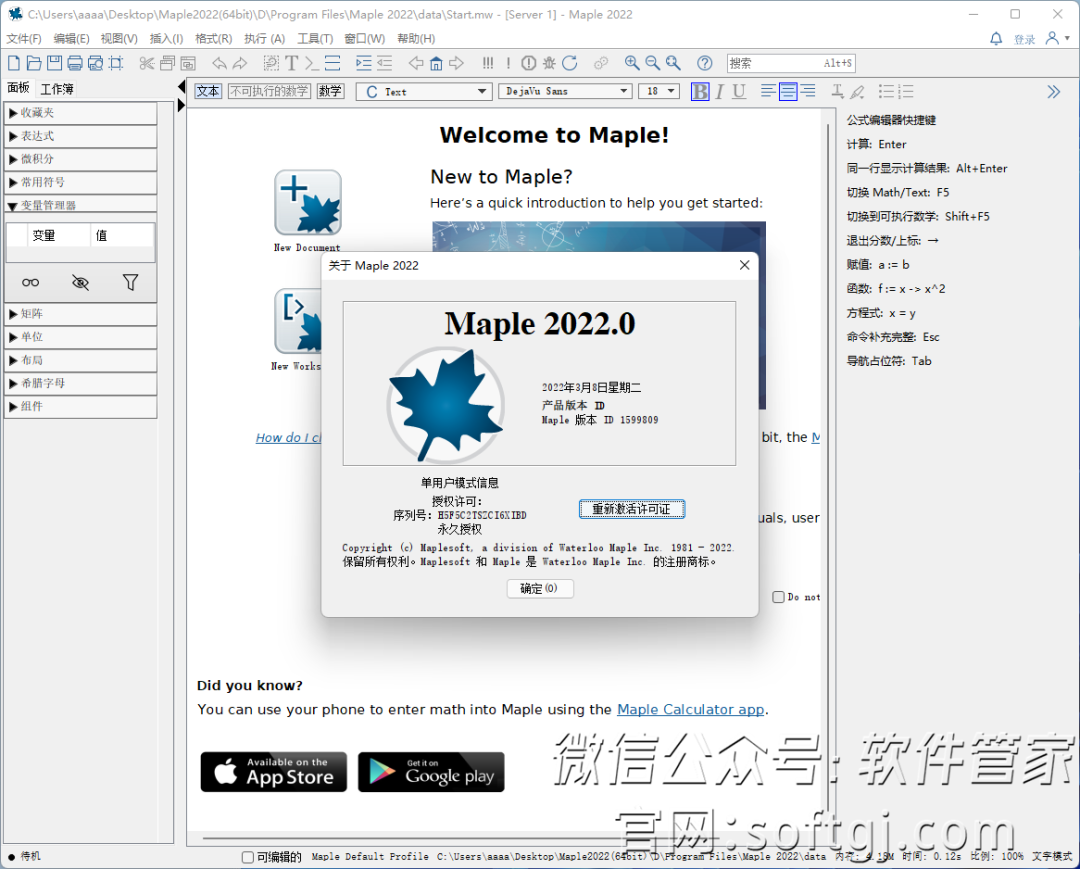Align text to the right
Screen dimensions: 1080x869
(808, 92)
